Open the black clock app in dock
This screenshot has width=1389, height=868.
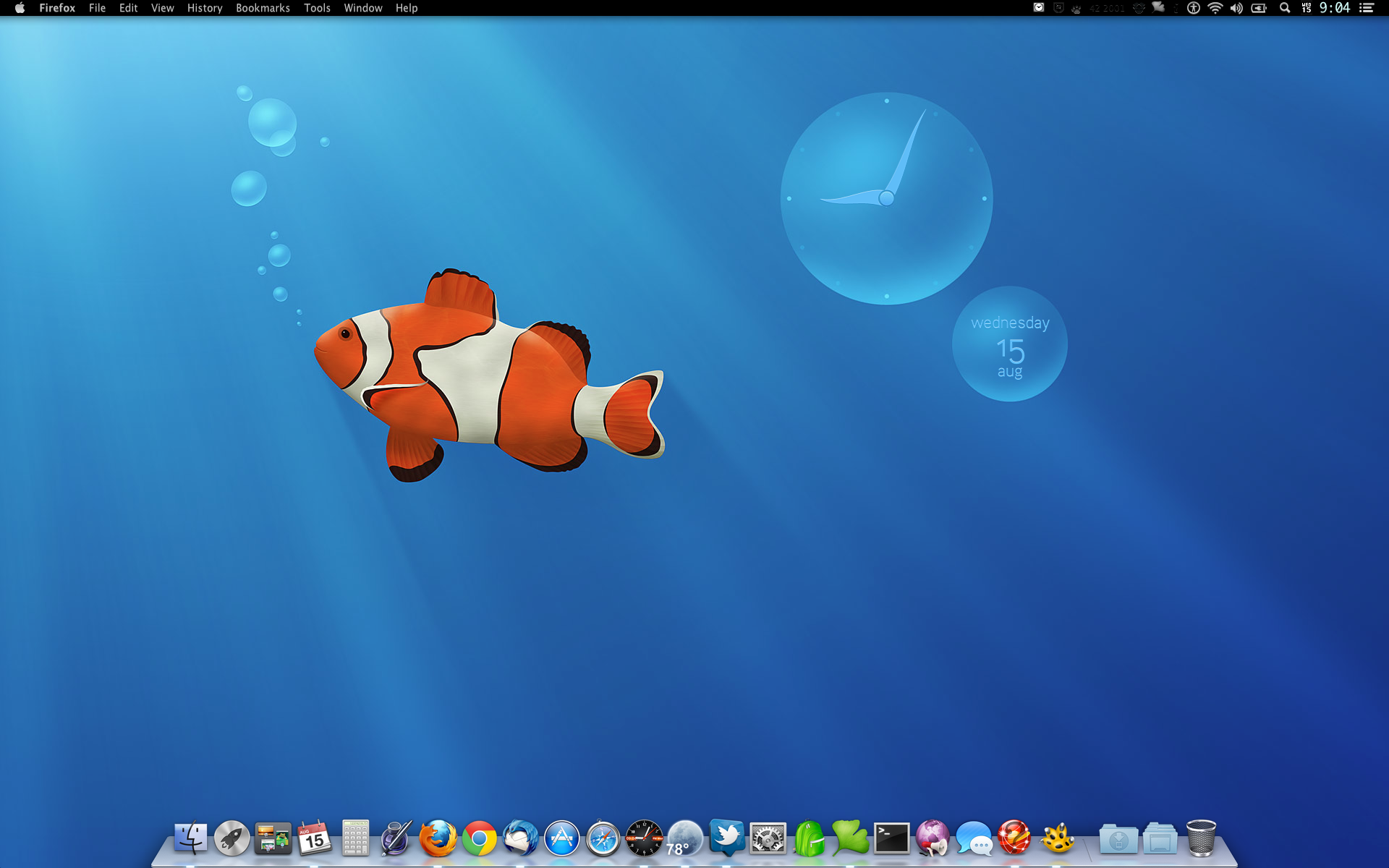[x=644, y=838]
